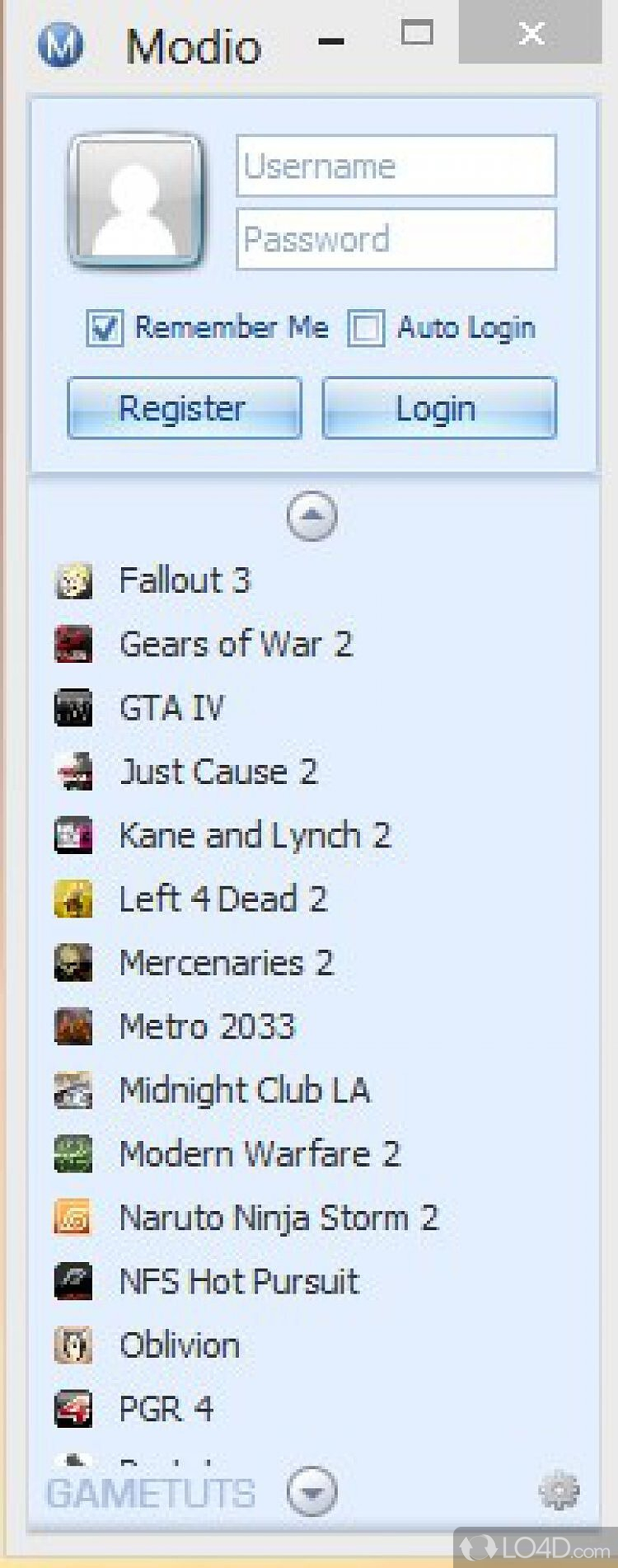Show more games with down arrow
This screenshot has height=1568, width=618.
point(311,1491)
